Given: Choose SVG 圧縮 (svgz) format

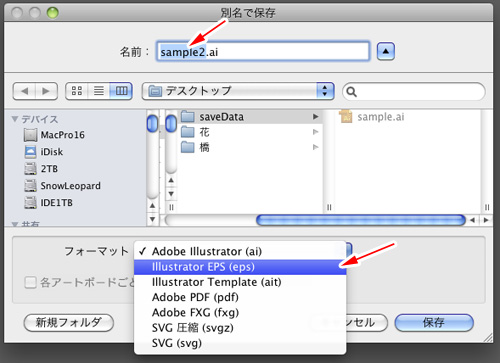Looking at the screenshot, I should pos(240,328).
